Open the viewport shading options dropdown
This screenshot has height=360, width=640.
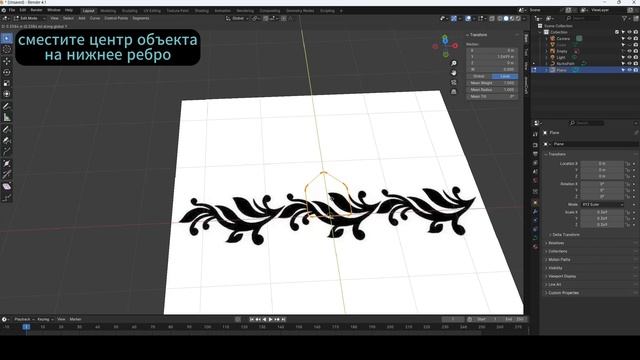tap(523, 18)
